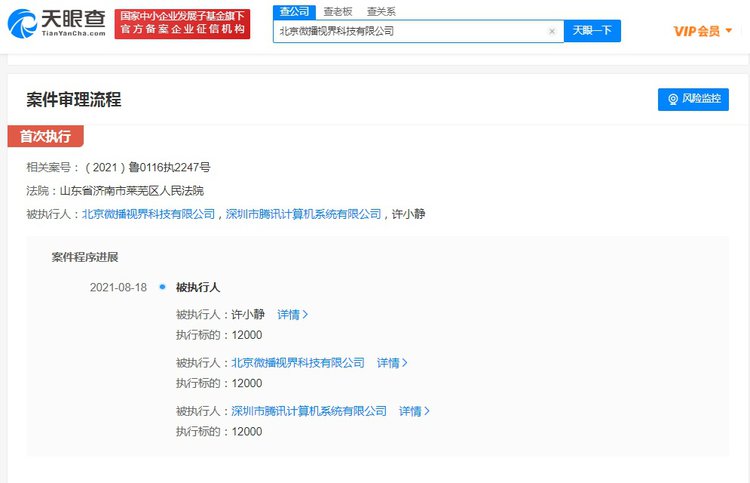Open 详情 link next to 北京微播视界科技有限公司
The height and width of the screenshot is (483, 750).
point(392,363)
